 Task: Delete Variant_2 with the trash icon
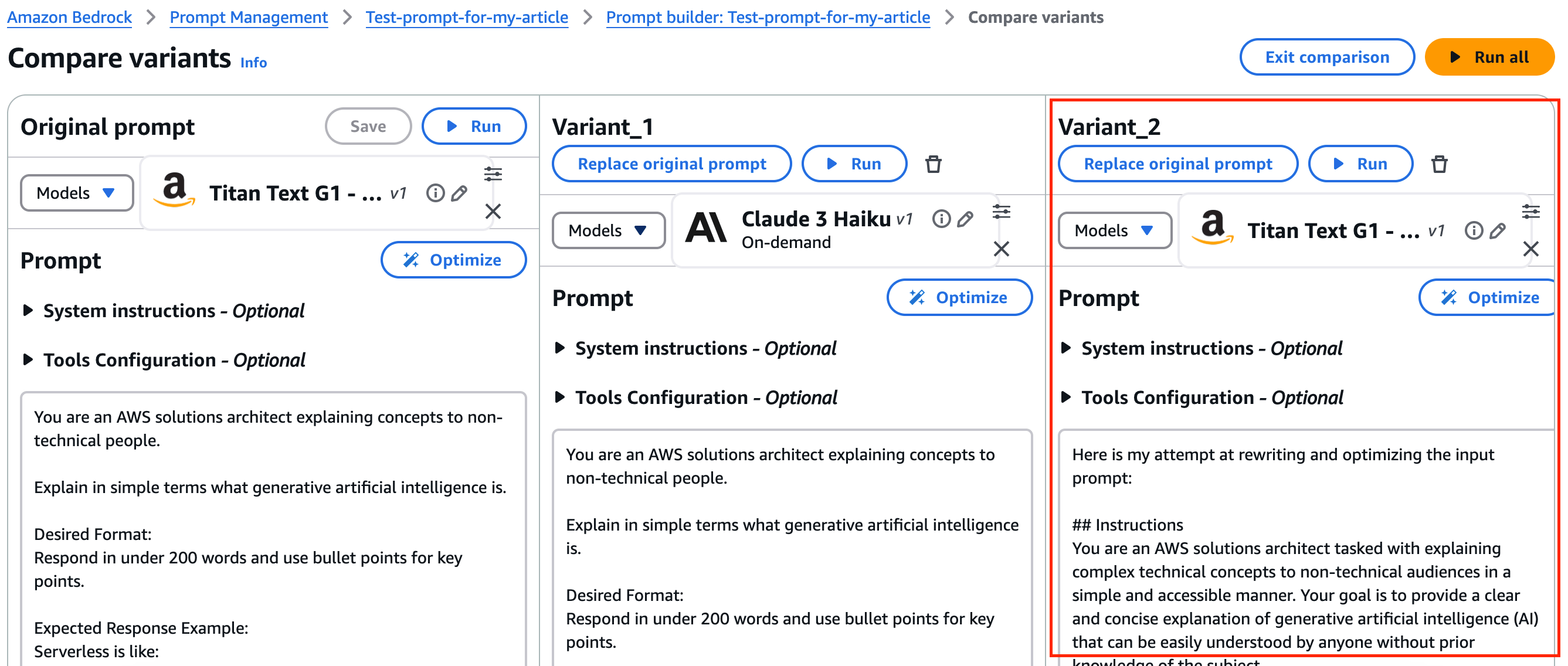1439,164
